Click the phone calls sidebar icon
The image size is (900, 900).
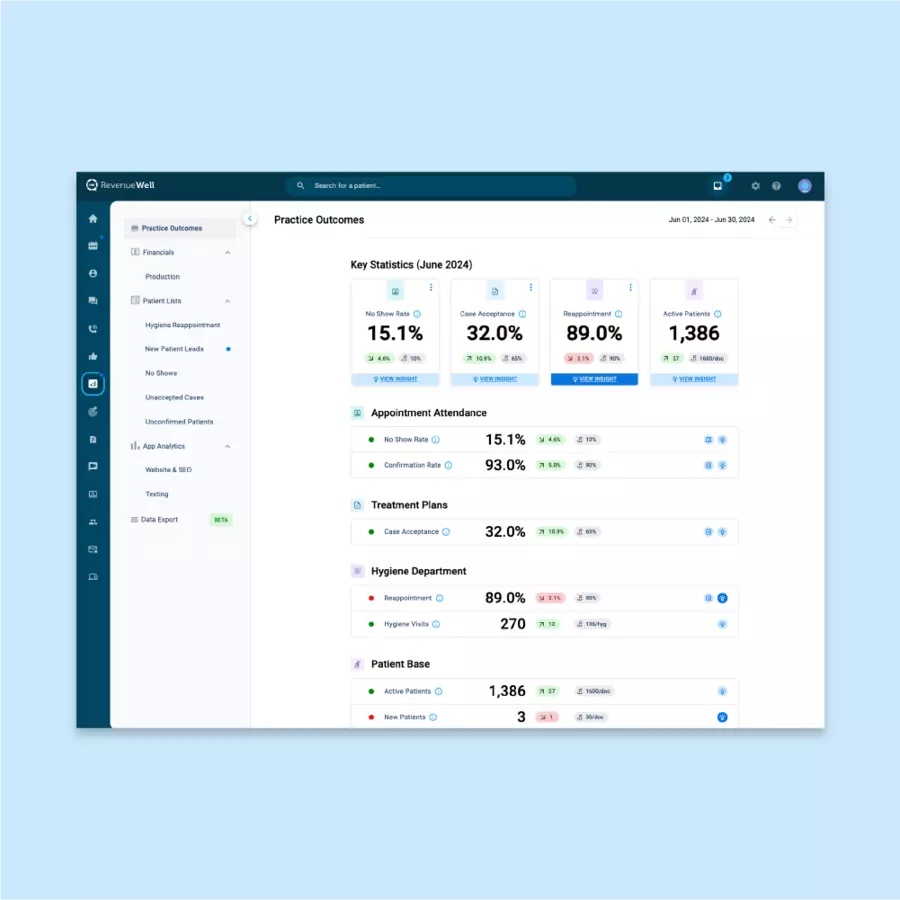pyautogui.click(x=93, y=328)
